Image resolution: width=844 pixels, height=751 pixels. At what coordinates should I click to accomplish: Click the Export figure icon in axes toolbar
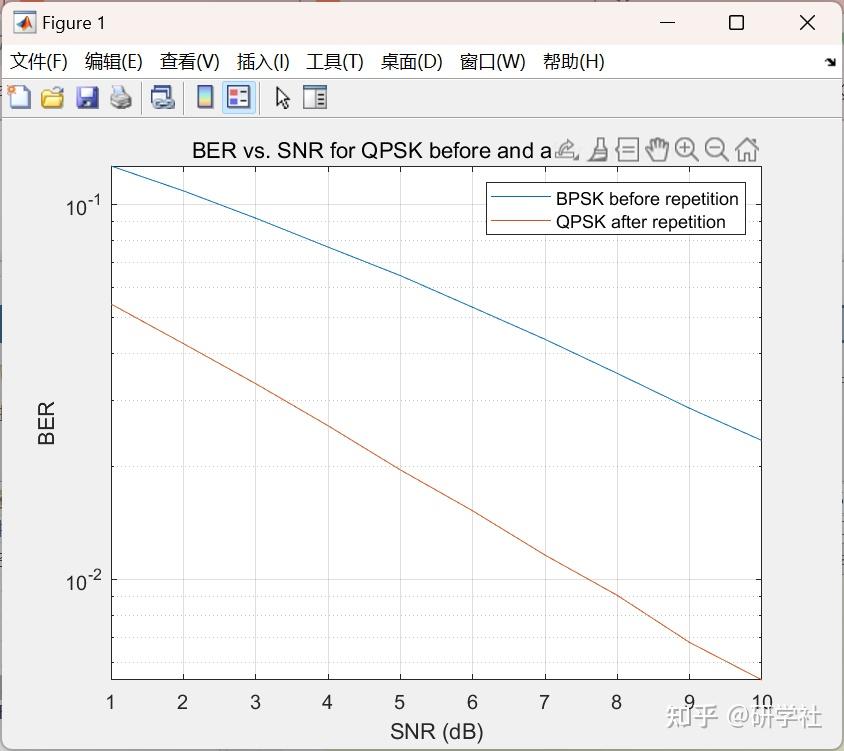(x=565, y=148)
